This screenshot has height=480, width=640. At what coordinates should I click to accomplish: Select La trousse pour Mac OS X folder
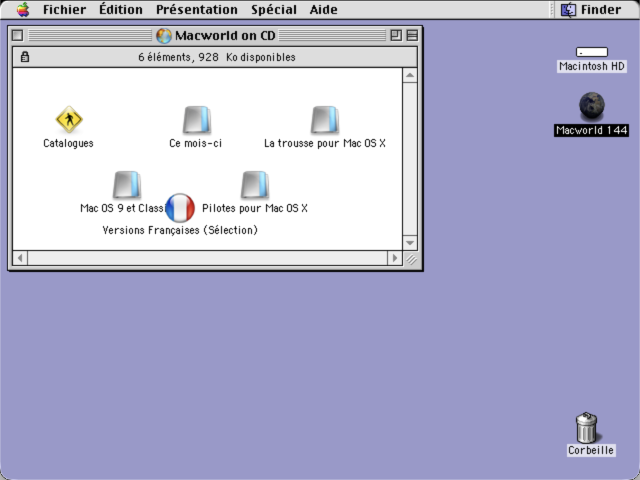325,120
